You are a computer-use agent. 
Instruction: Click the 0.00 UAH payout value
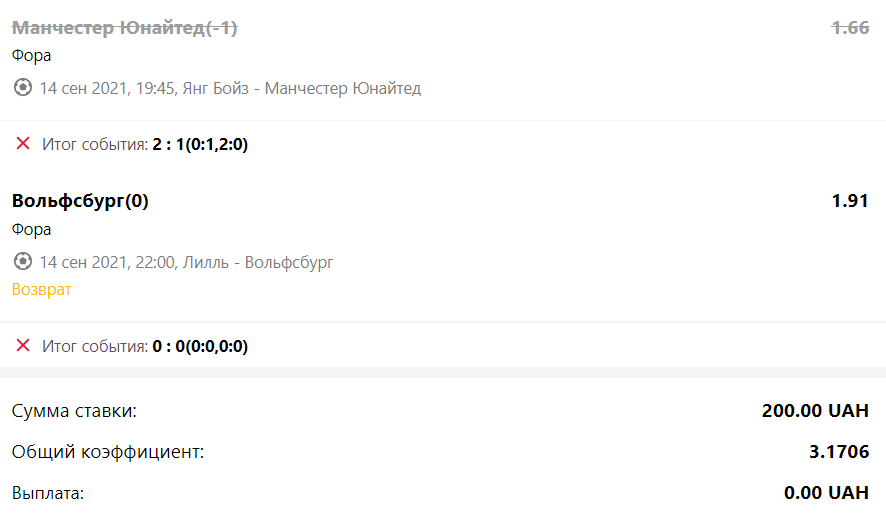pos(827,493)
